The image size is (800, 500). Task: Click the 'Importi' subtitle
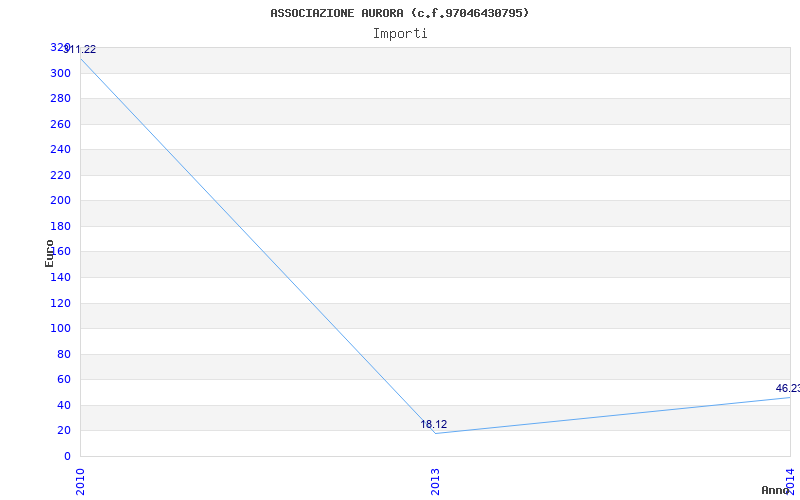click(400, 34)
